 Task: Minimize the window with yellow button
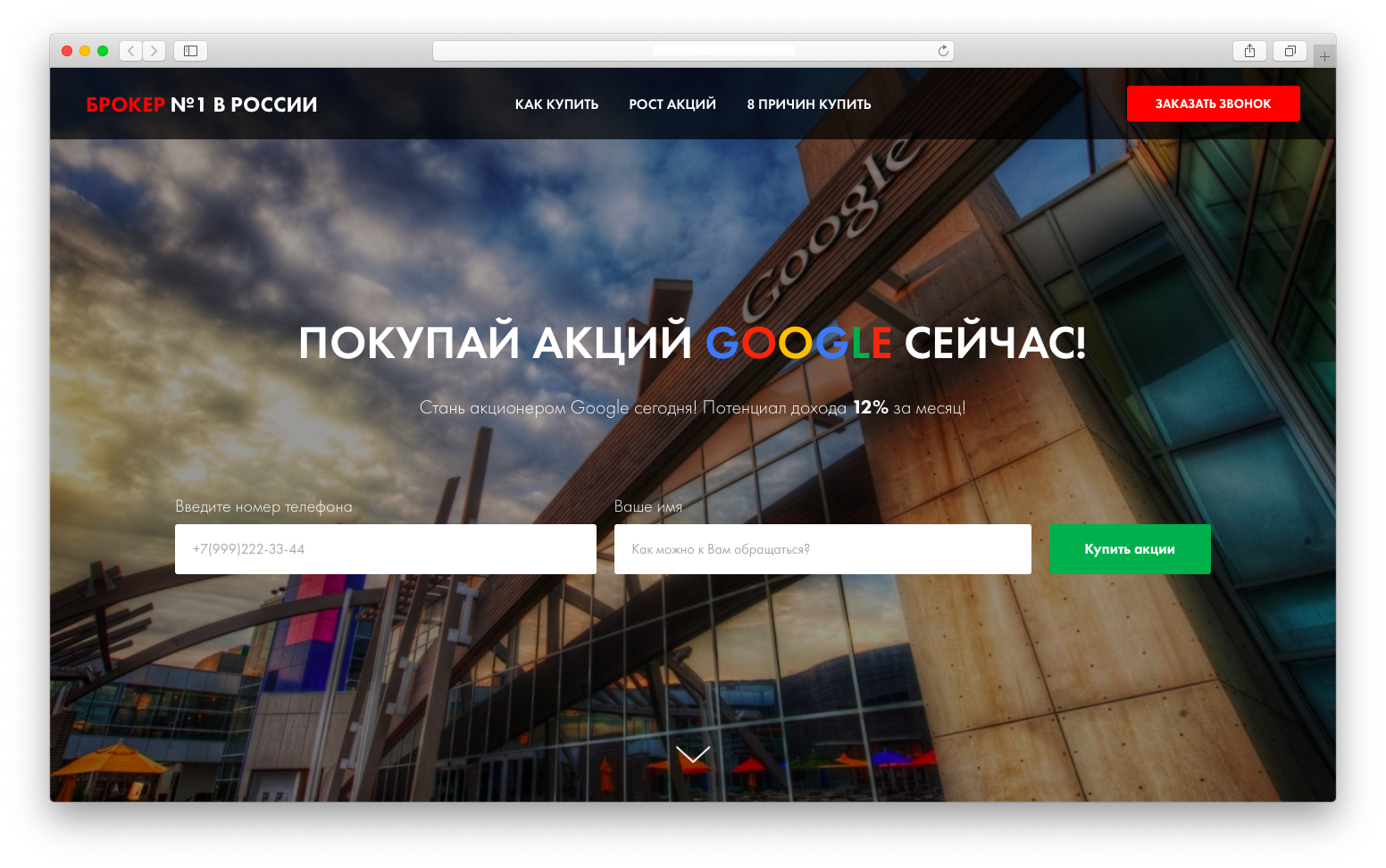pos(85,51)
